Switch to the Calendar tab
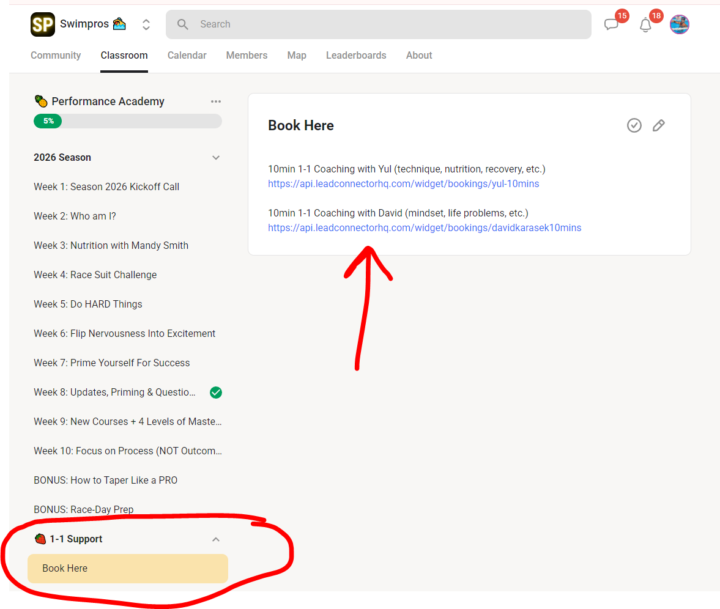The width and height of the screenshot is (720, 609). (187, 55)
